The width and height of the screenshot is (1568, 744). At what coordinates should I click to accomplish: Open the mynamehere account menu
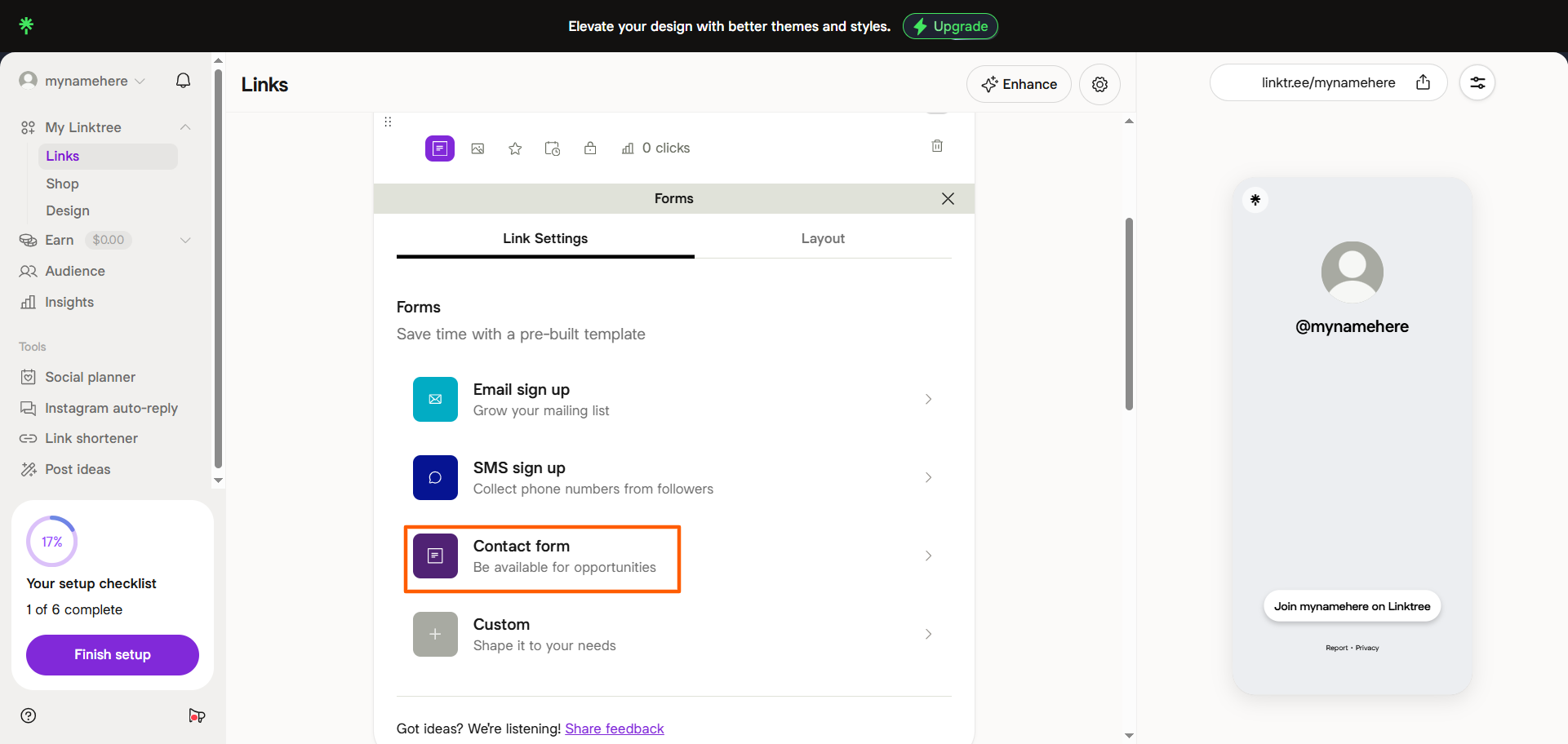click(x=82, y=81)
